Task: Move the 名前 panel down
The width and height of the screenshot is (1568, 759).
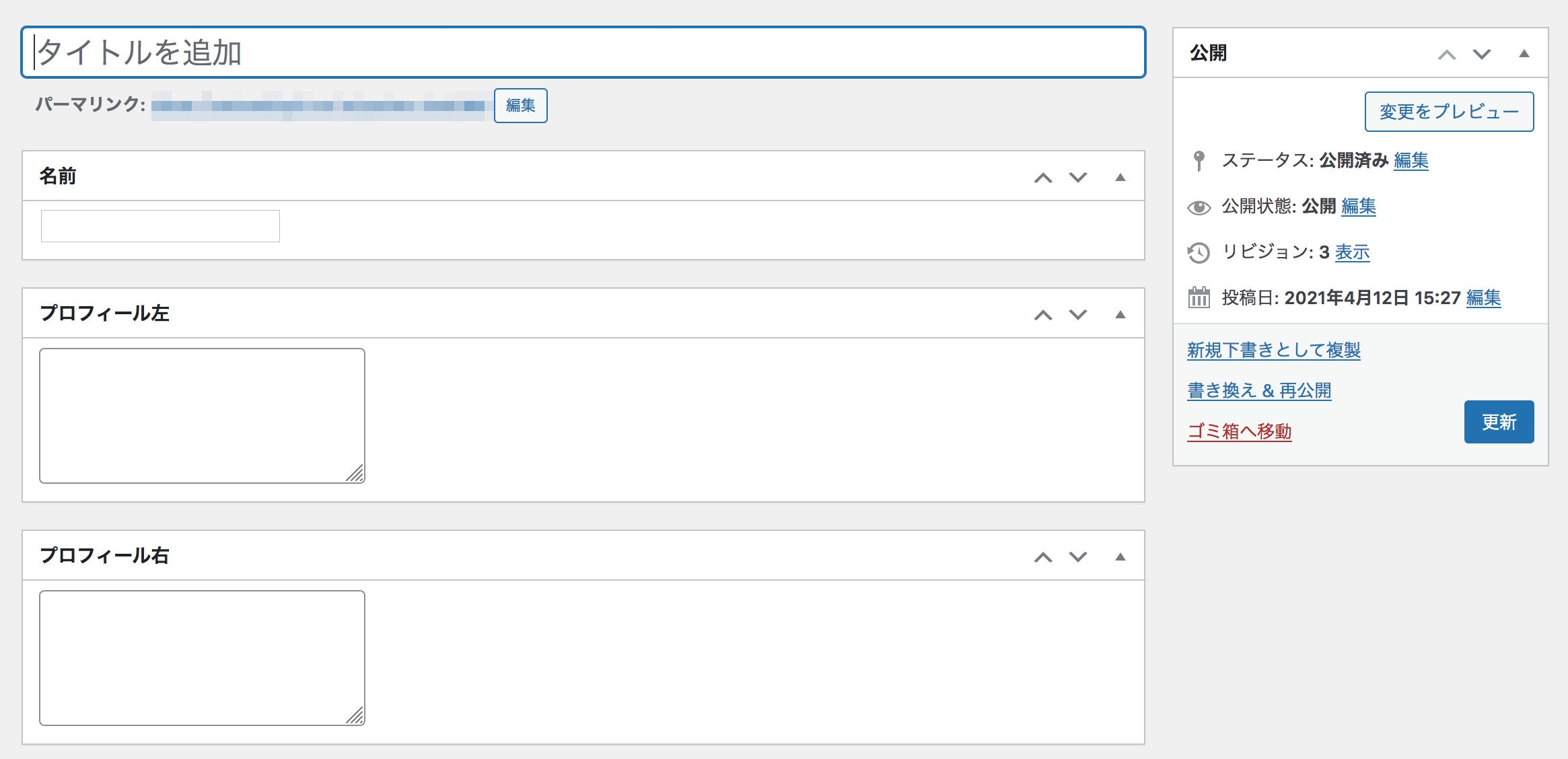Action: [x=1078, y=178]
